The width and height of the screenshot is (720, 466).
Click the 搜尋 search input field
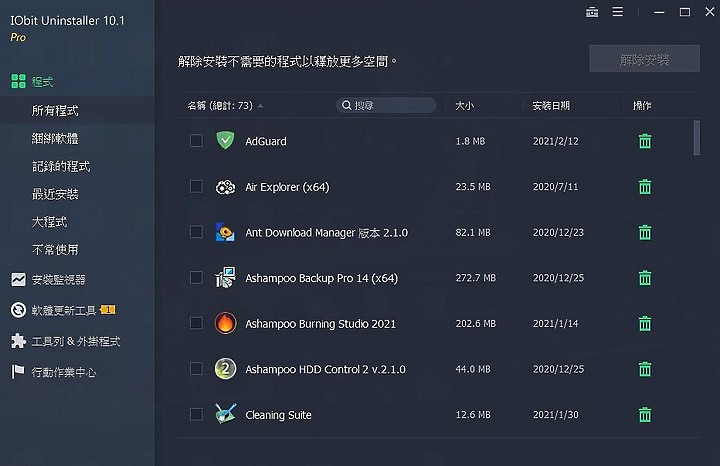[386, 105]
